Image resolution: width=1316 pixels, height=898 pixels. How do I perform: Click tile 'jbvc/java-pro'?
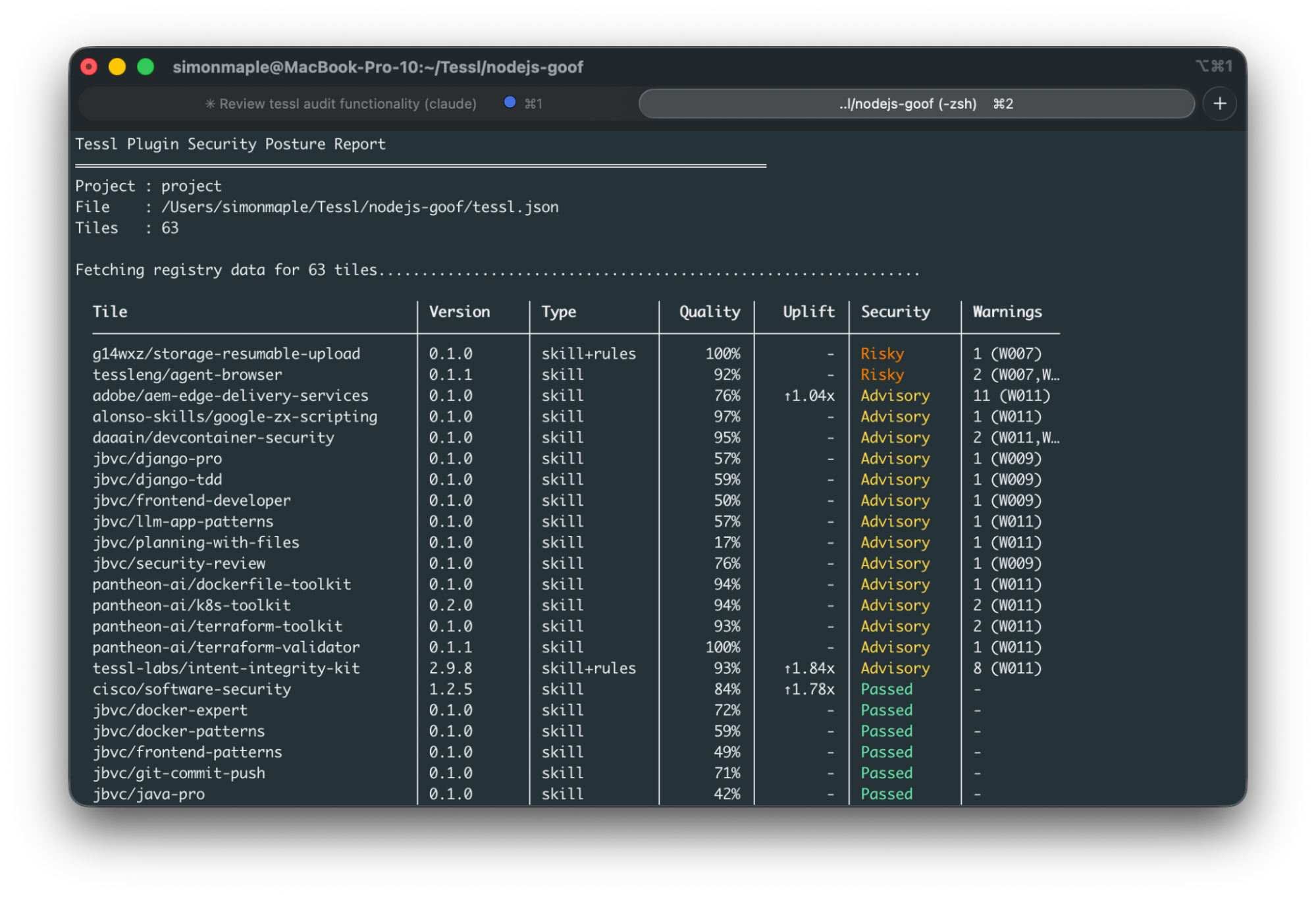[x=149, y=795]
